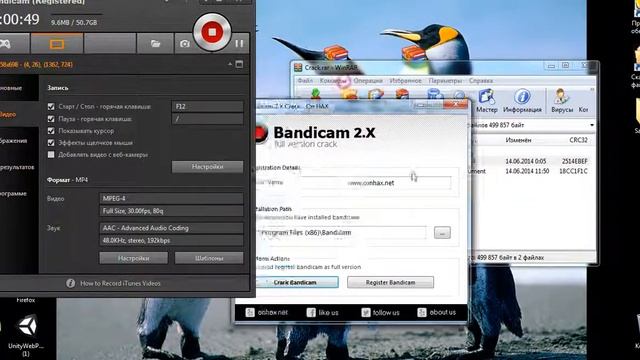Viewport: 640px width, 360px height.
Task: Click the pause hotkey field
Action: point(207,119)
